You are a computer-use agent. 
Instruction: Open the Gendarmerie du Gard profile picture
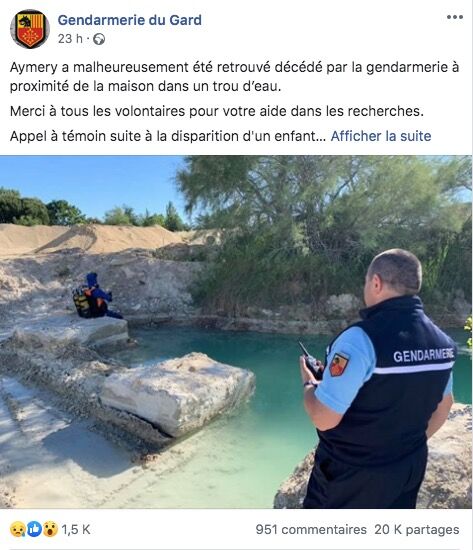[30, 29]
